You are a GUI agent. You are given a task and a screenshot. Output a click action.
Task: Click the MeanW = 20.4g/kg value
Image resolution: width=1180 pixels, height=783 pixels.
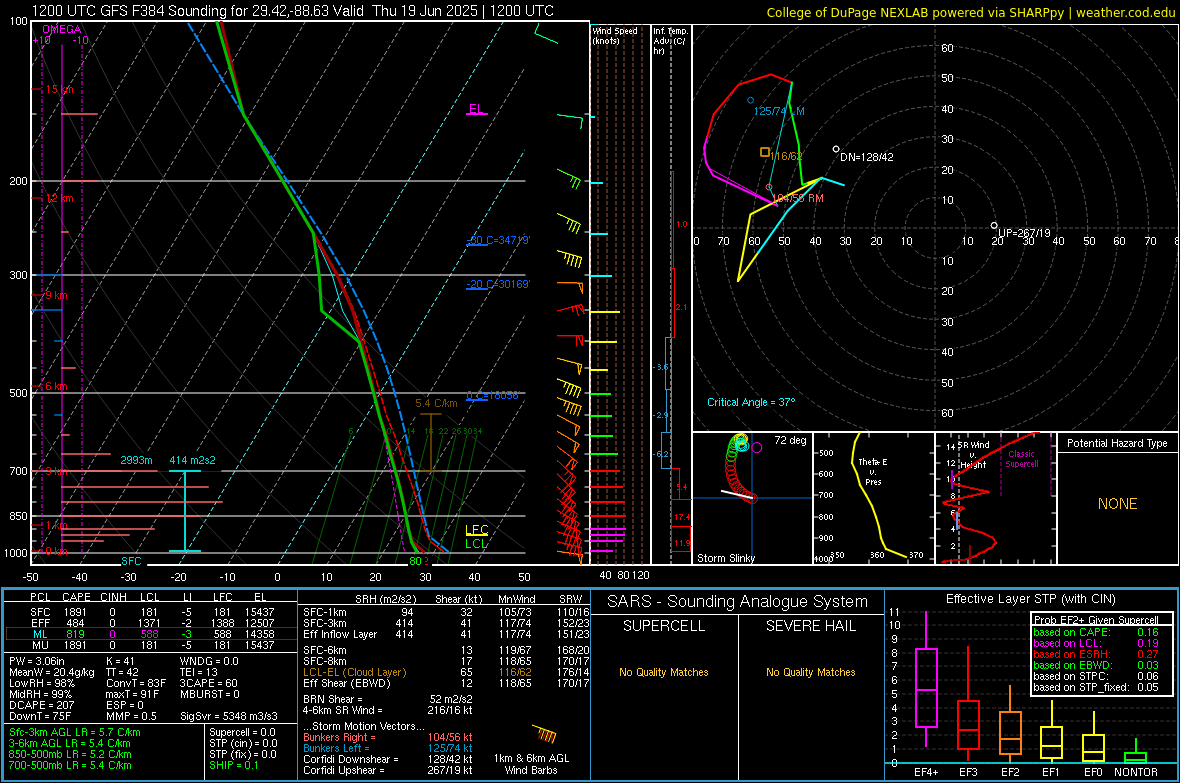click(x=52, y=672)
